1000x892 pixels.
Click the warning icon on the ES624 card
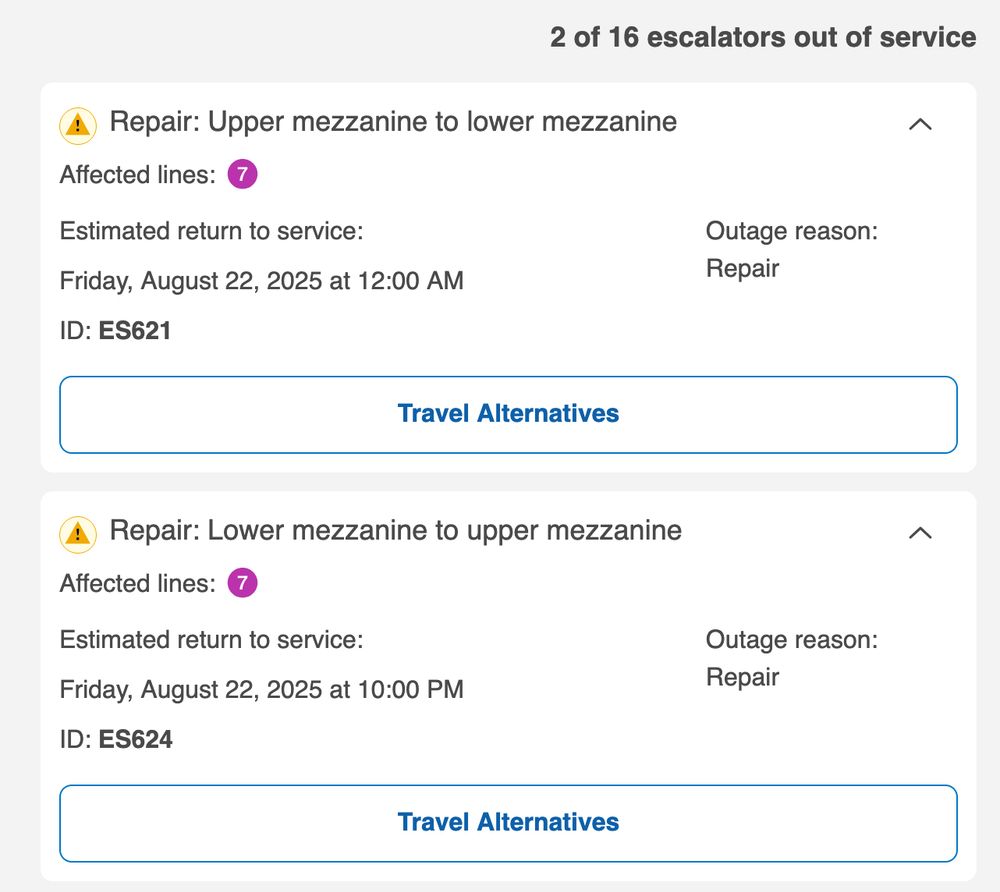point(76,533)
